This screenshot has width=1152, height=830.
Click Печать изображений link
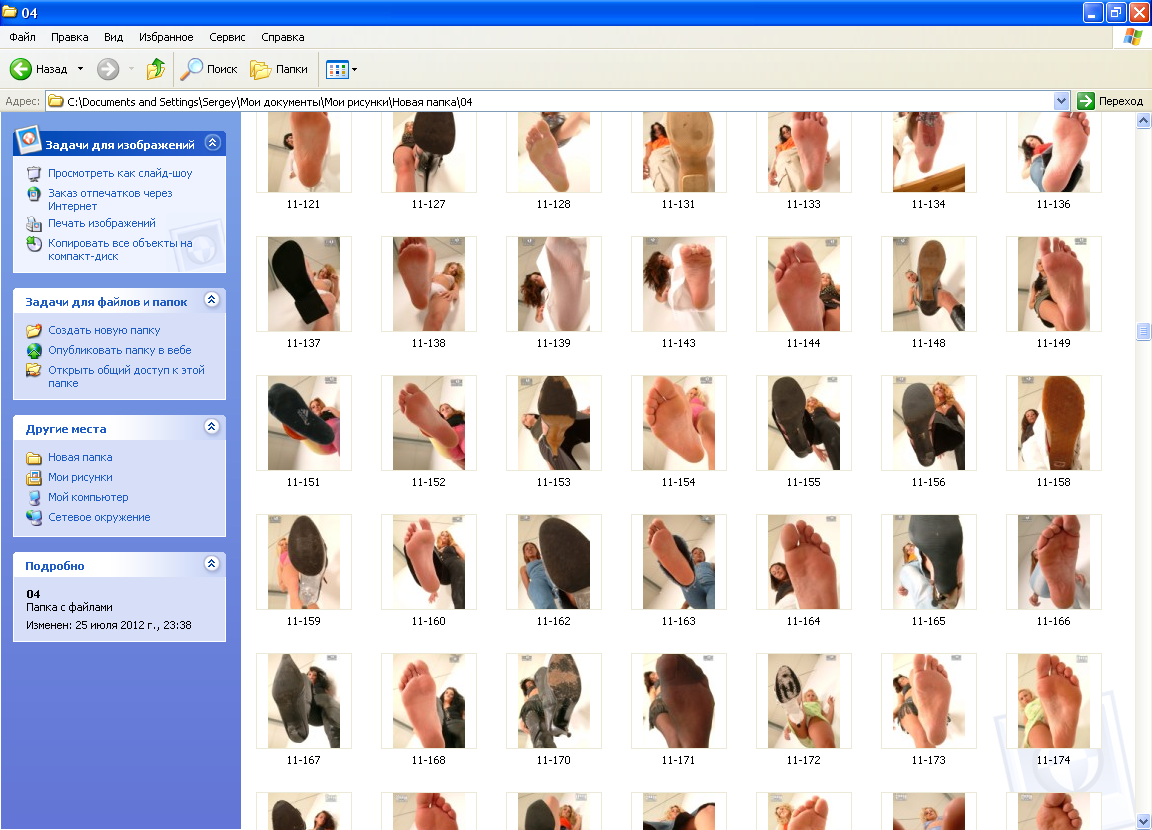(x=102, y=223)
